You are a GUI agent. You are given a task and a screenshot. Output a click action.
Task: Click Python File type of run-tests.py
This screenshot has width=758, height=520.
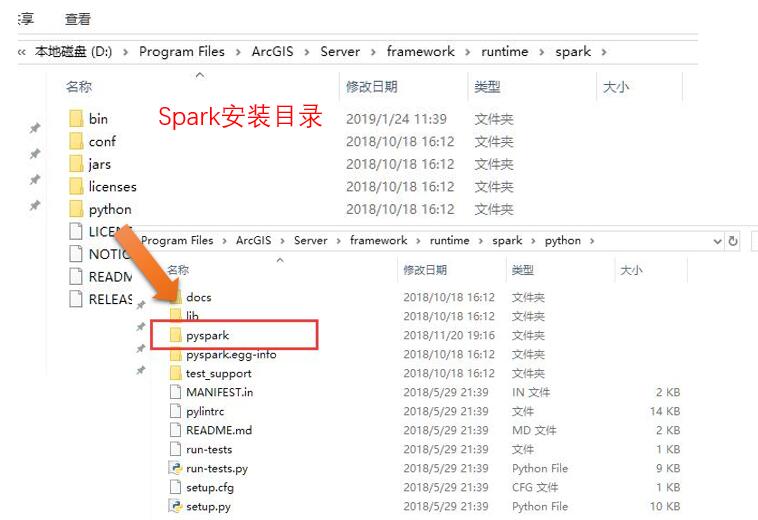coord(540,468)
